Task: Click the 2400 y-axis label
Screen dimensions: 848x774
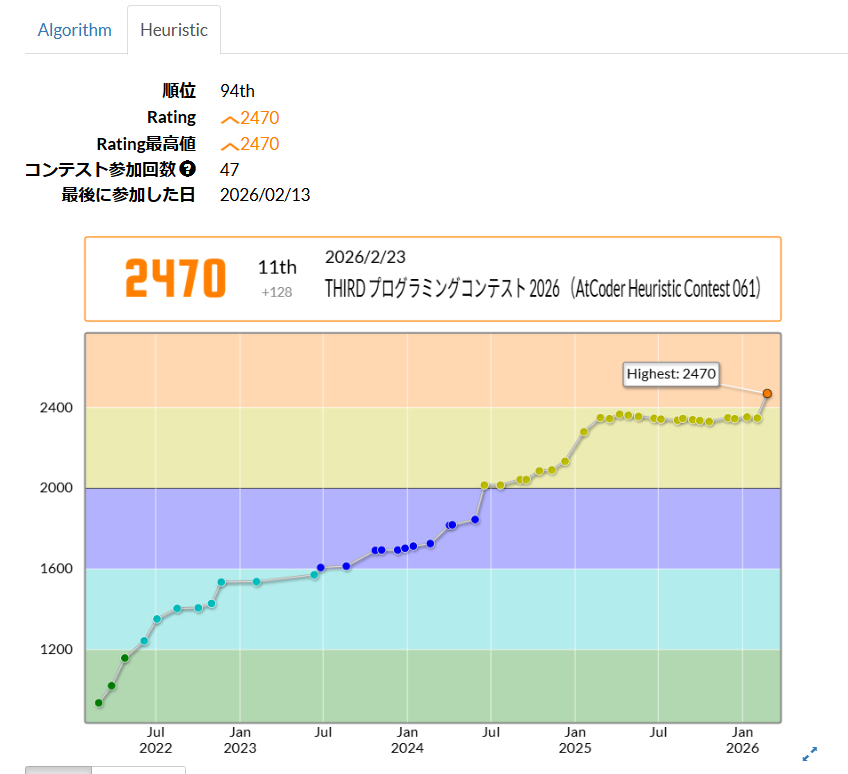Action: click(x=56, y=407)
